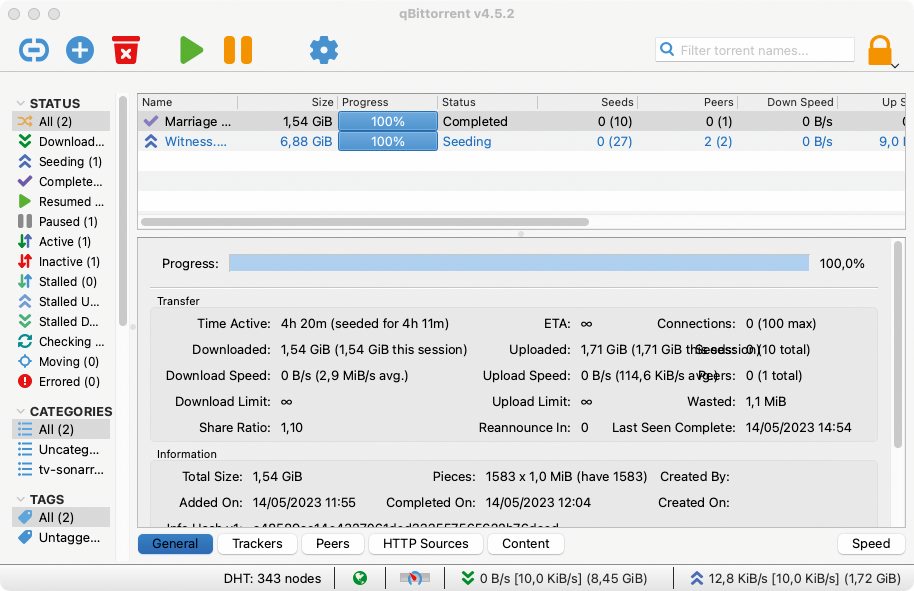Select the Downloading status filter
Viewport: 914px width, 591px height.
click(x=61, y=142)
